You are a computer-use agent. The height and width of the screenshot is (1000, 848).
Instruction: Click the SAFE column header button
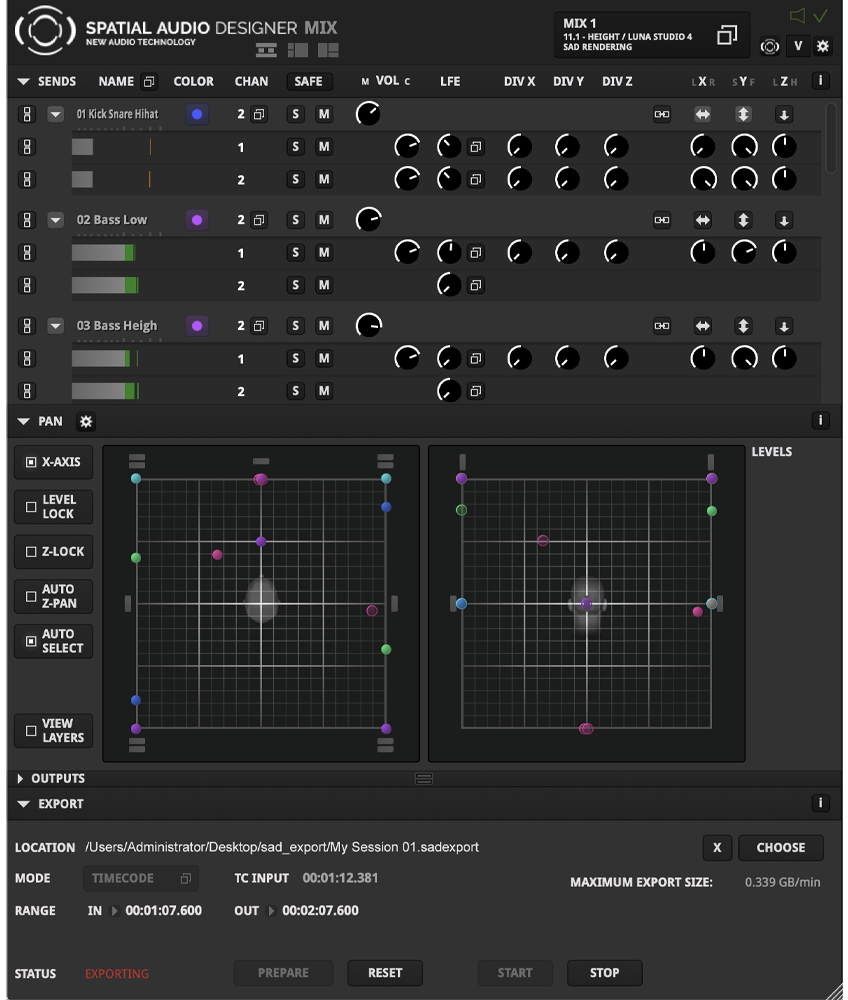[x=308, y=81]
